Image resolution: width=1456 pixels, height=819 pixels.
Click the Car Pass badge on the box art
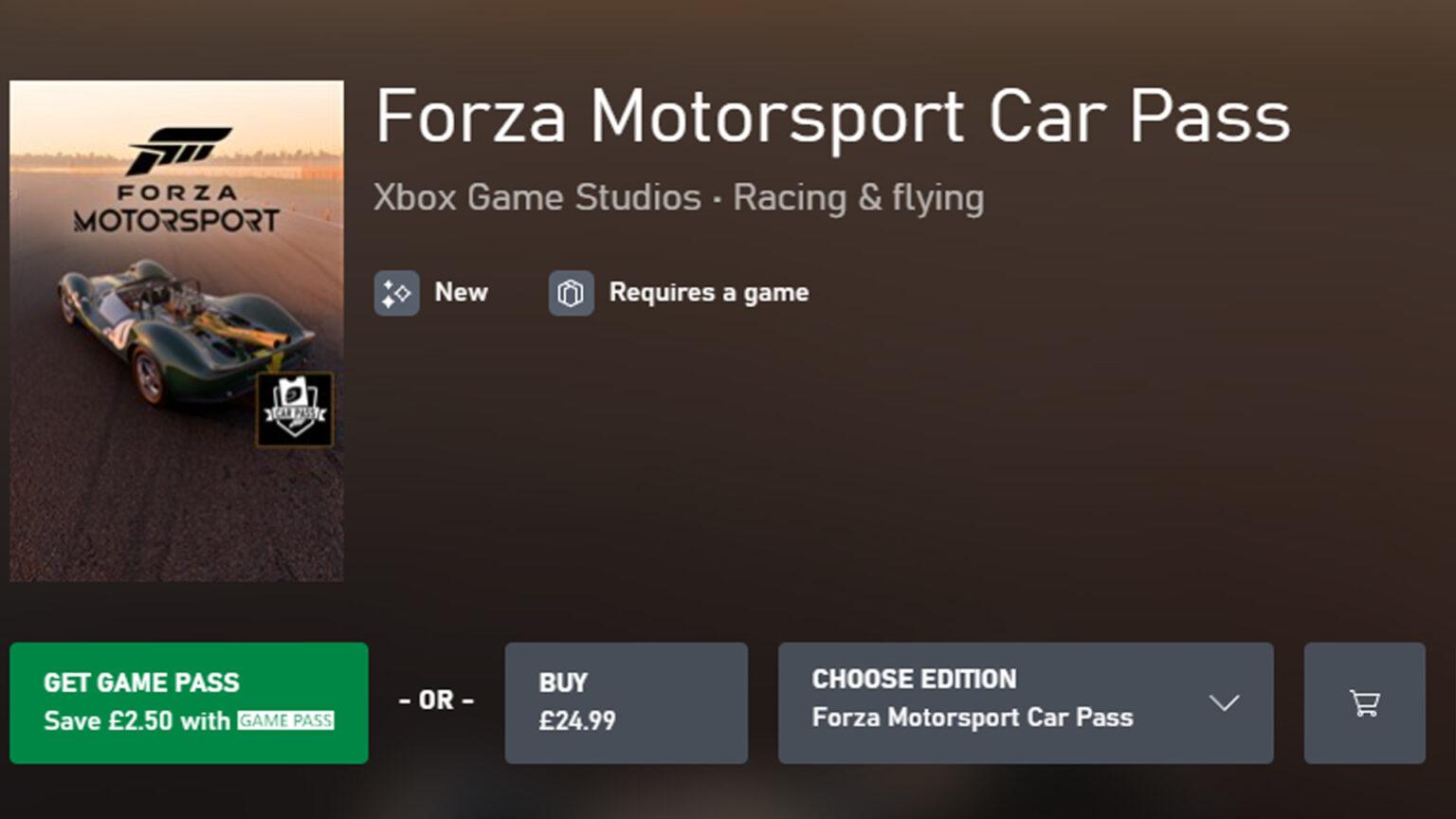294,409
